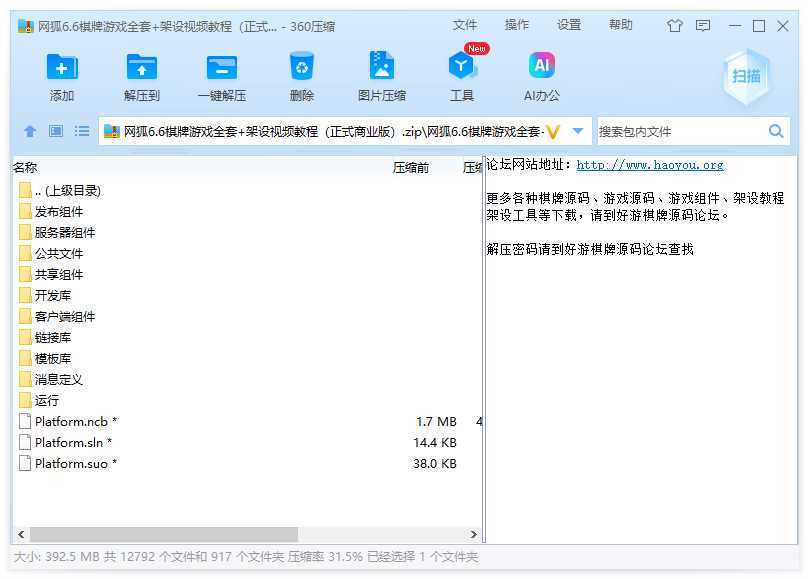Click the 解压到 (Extract to) icon
This screenshot has width=809, height=579.
click(142, 68)
